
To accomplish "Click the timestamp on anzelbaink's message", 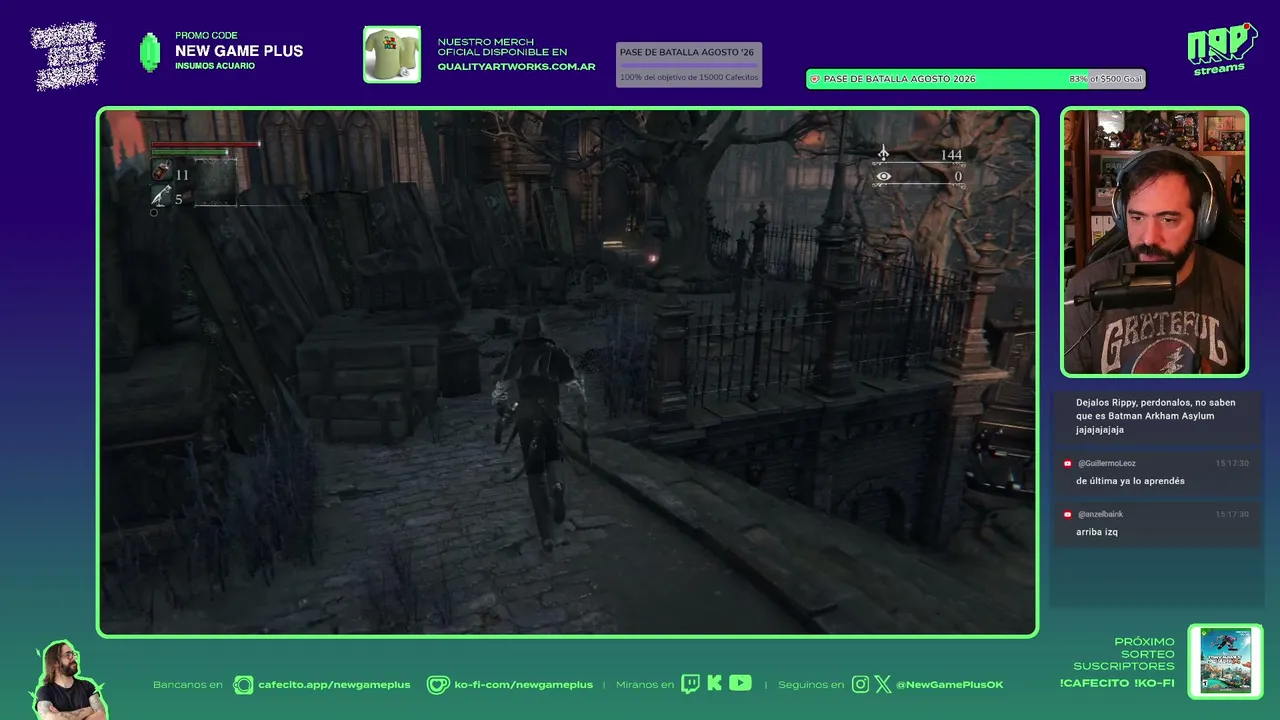I will (x=1232, y=514).
